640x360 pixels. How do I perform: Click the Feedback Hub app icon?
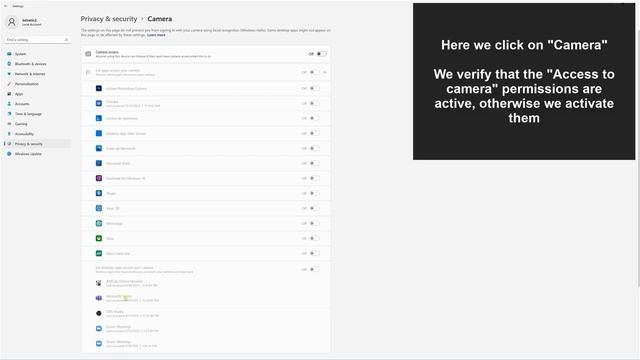tap(99, 118)
